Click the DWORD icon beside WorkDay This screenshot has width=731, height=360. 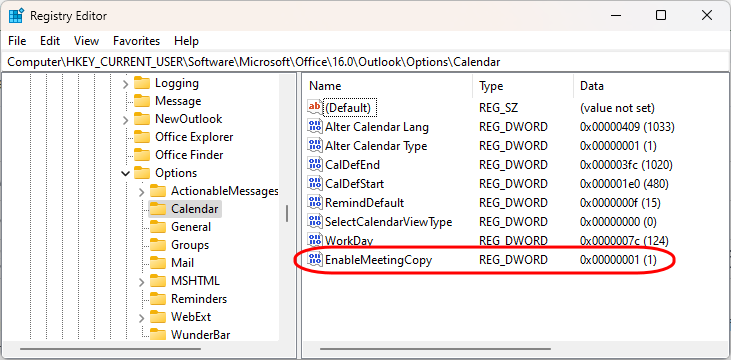pyautogui.click(x=315, y=241)
